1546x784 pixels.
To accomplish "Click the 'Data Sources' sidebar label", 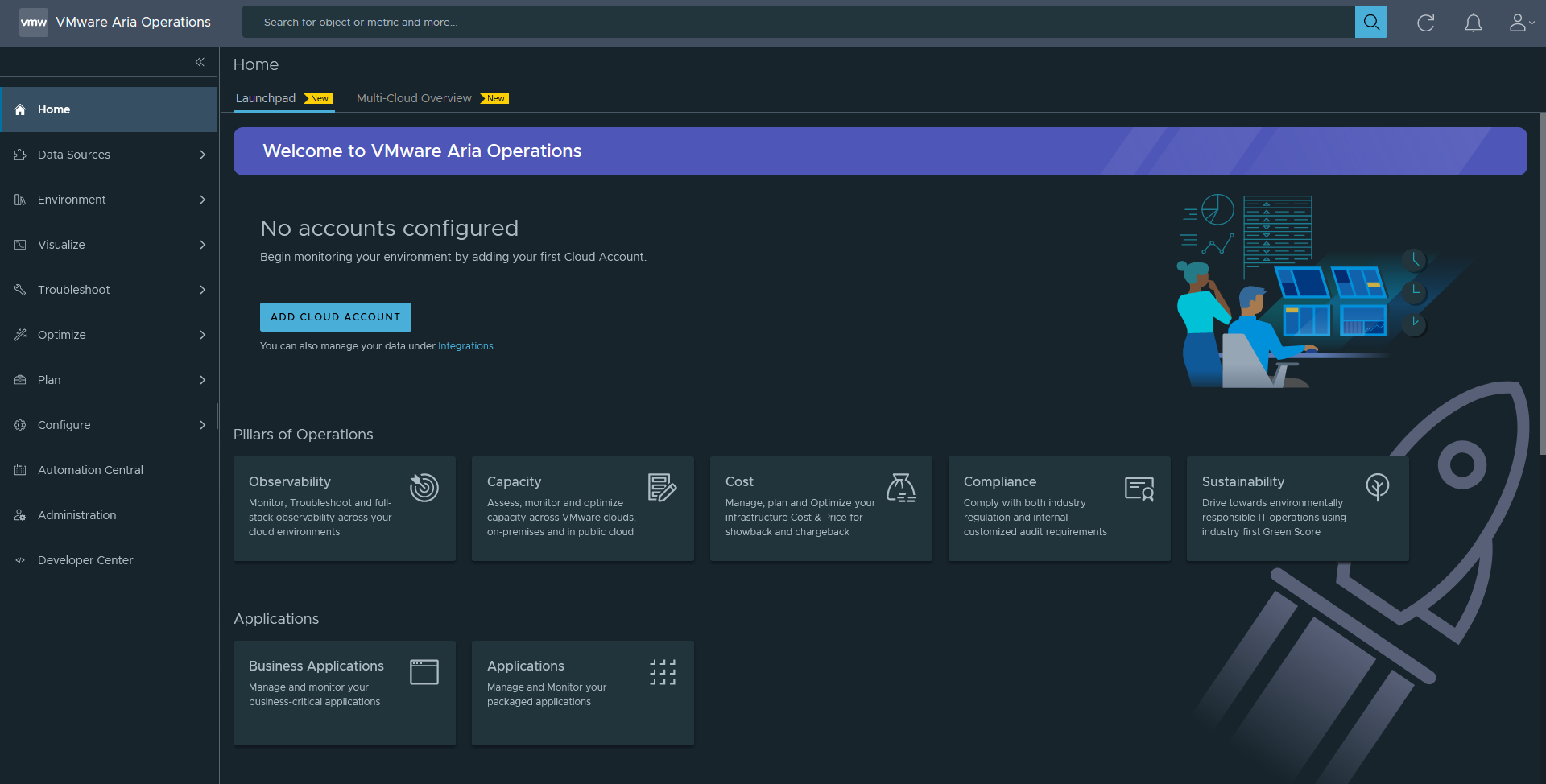I will [x=74, y=155].
